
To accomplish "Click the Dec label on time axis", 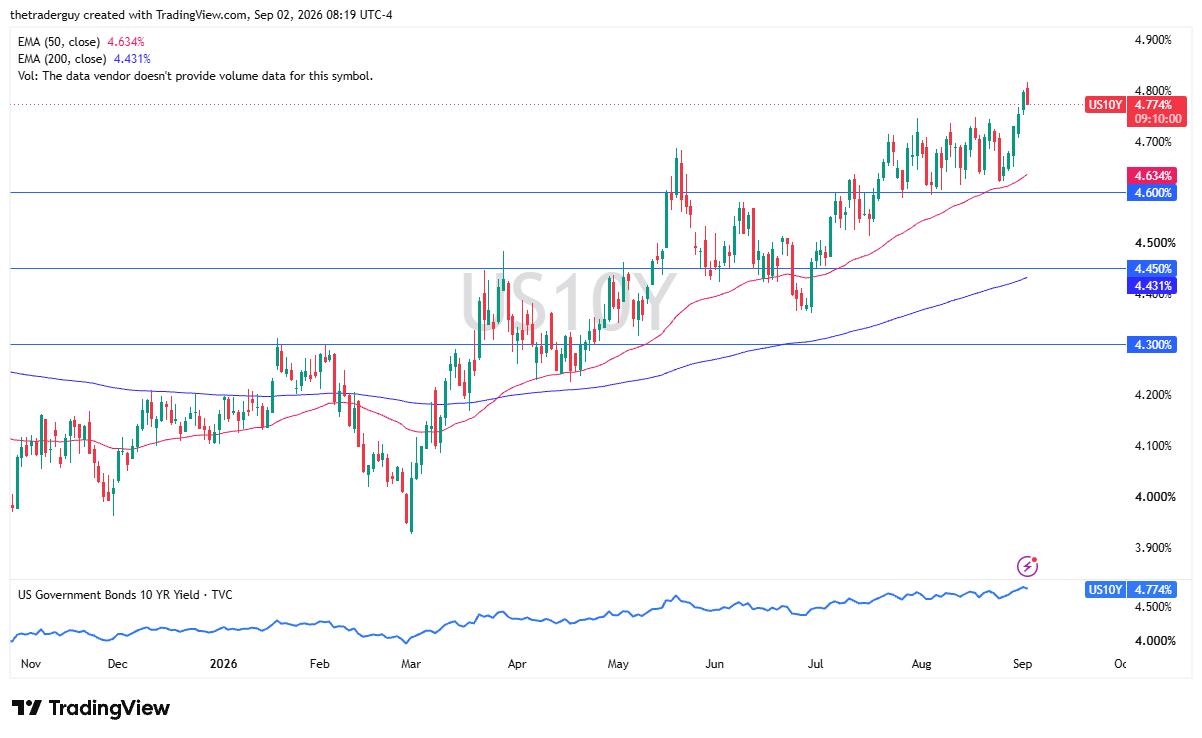I will tap(117, 663).
